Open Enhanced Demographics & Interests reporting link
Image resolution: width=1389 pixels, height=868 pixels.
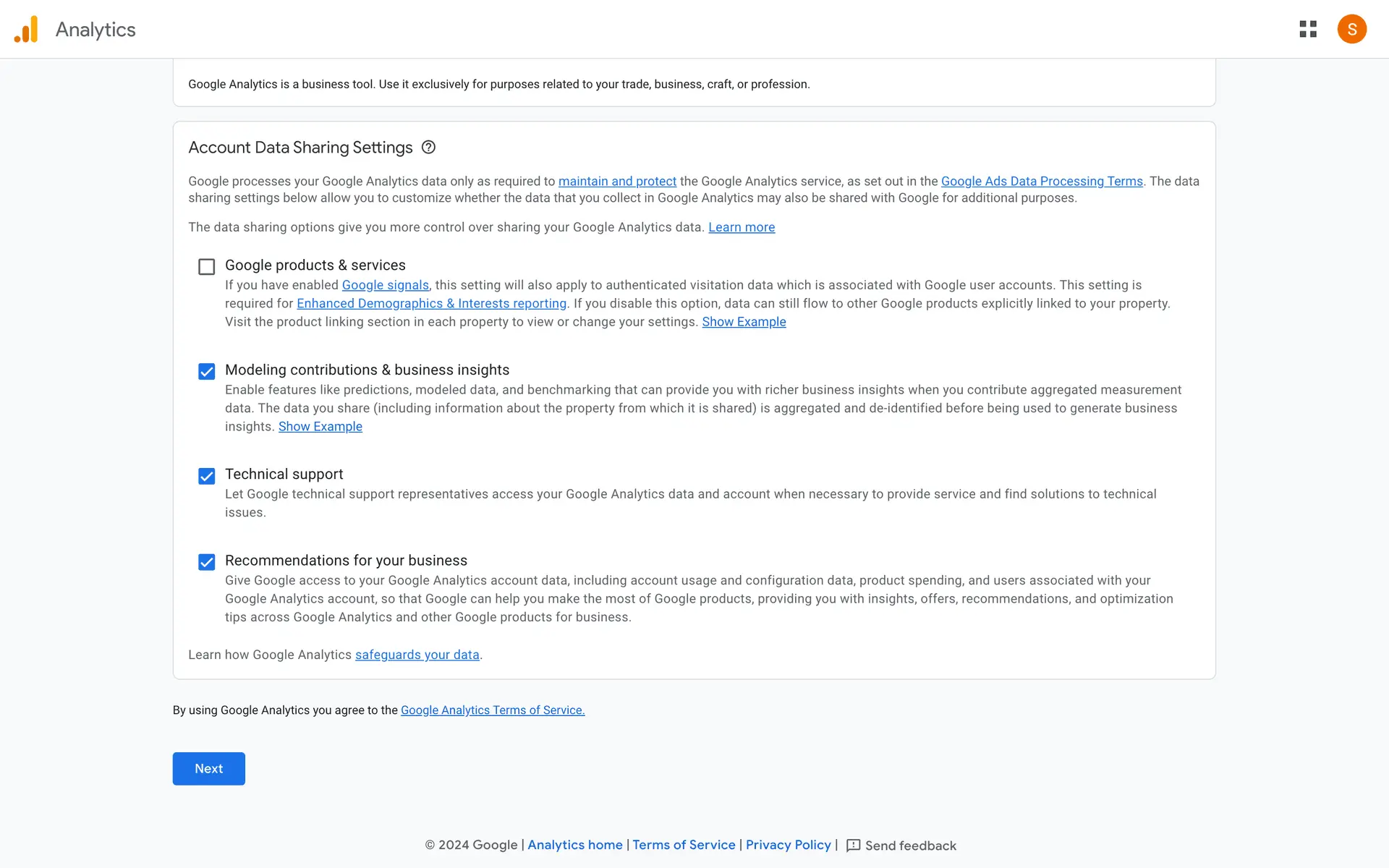click(431, 304)
